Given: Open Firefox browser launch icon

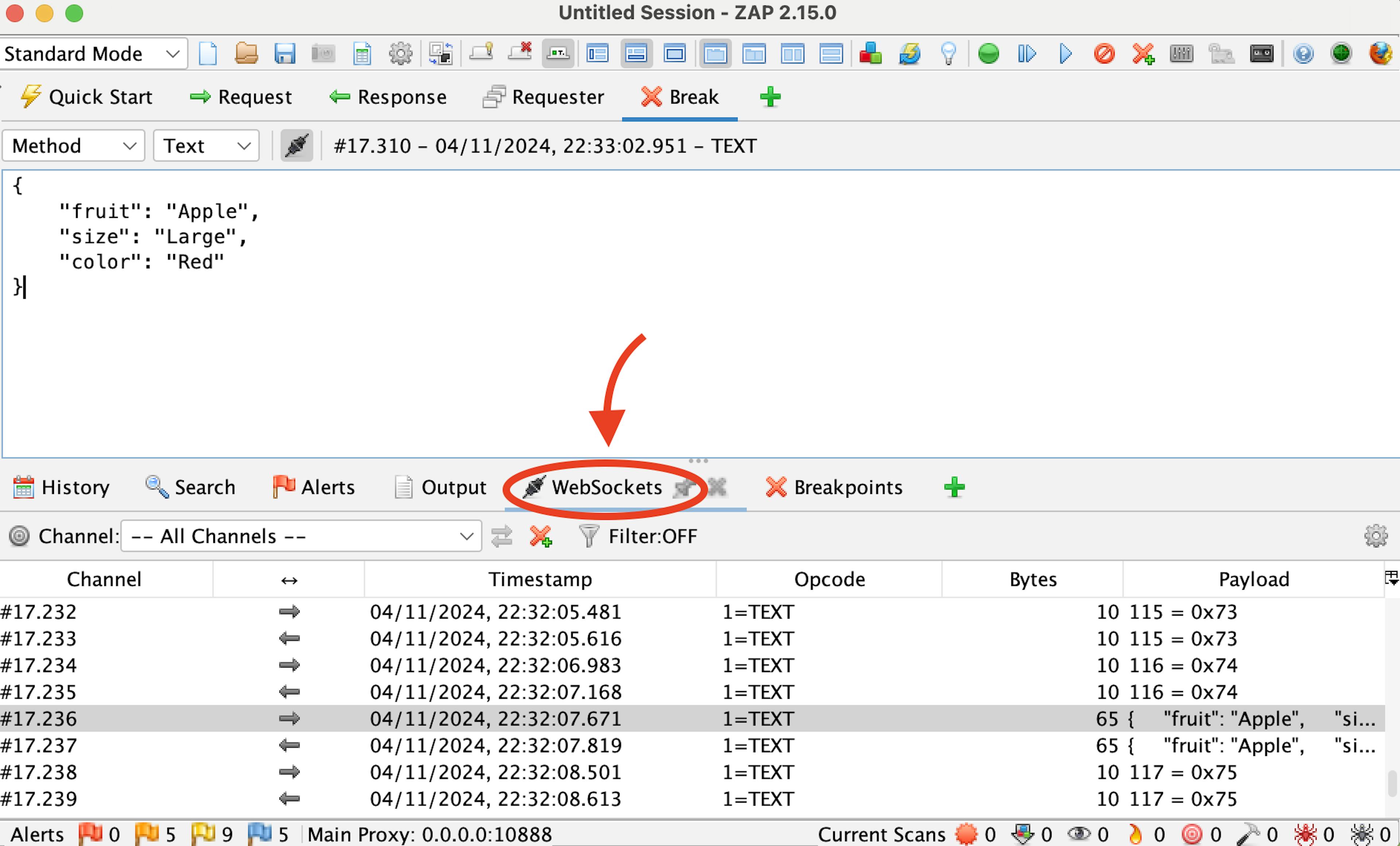Looking at the screenshot, I should click(x=1380, y=54).
